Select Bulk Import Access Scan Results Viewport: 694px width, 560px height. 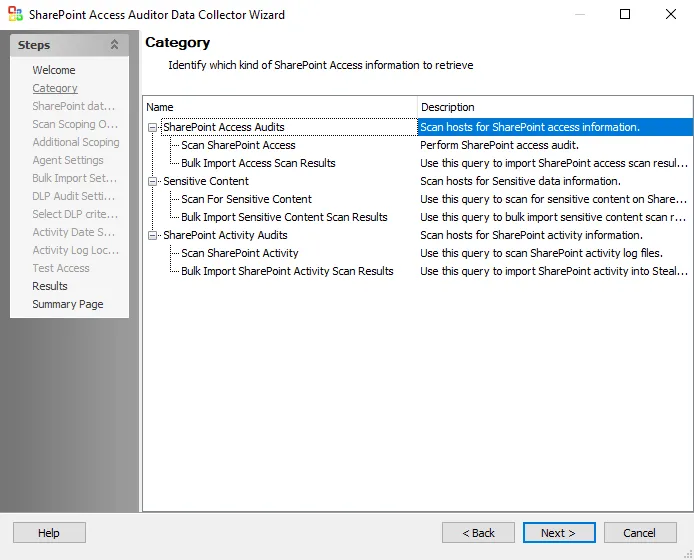coord(258,163)
